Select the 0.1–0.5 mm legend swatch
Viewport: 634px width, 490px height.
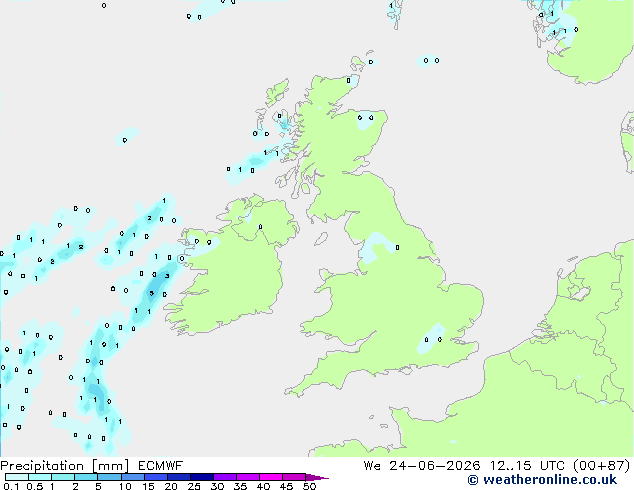pyautogui.click(x=17, y=477)
